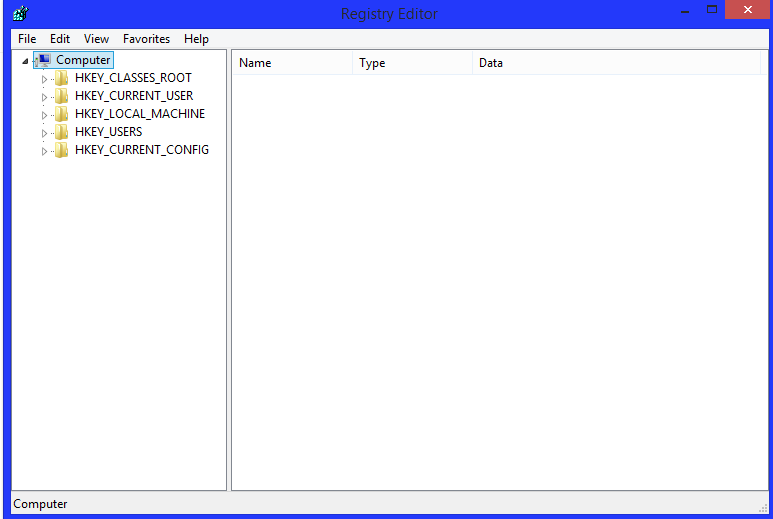
Task: Open the Help menu
Action: 196,39
